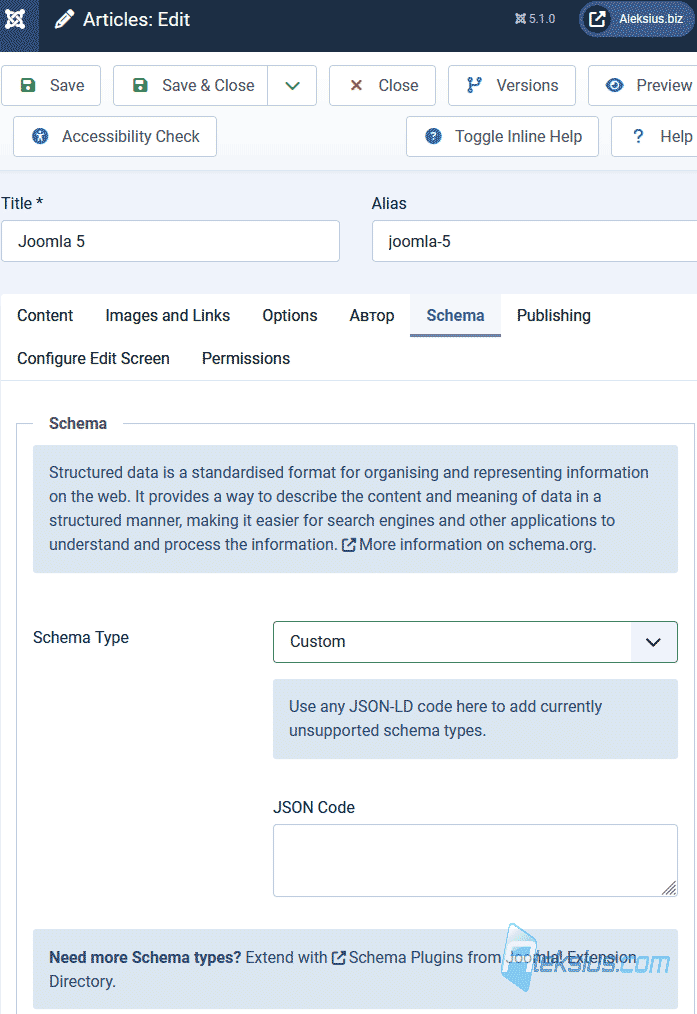Run the Accessibility Check

[115, 136]
